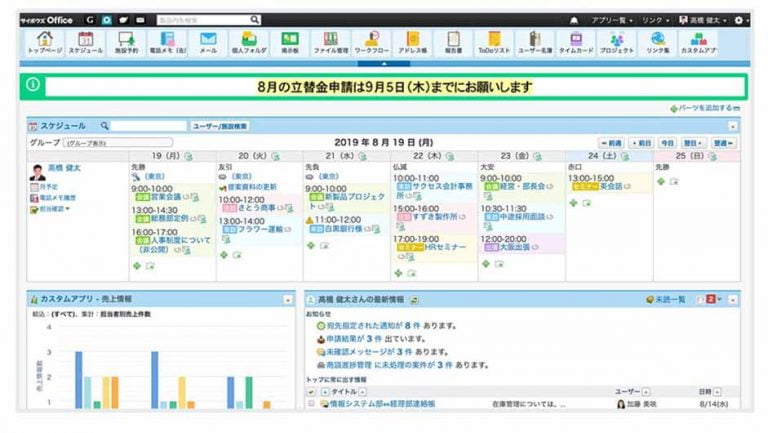Viewport: 768px width, 433px height.
Task: Click the schedule search input field
Action: 148,127
